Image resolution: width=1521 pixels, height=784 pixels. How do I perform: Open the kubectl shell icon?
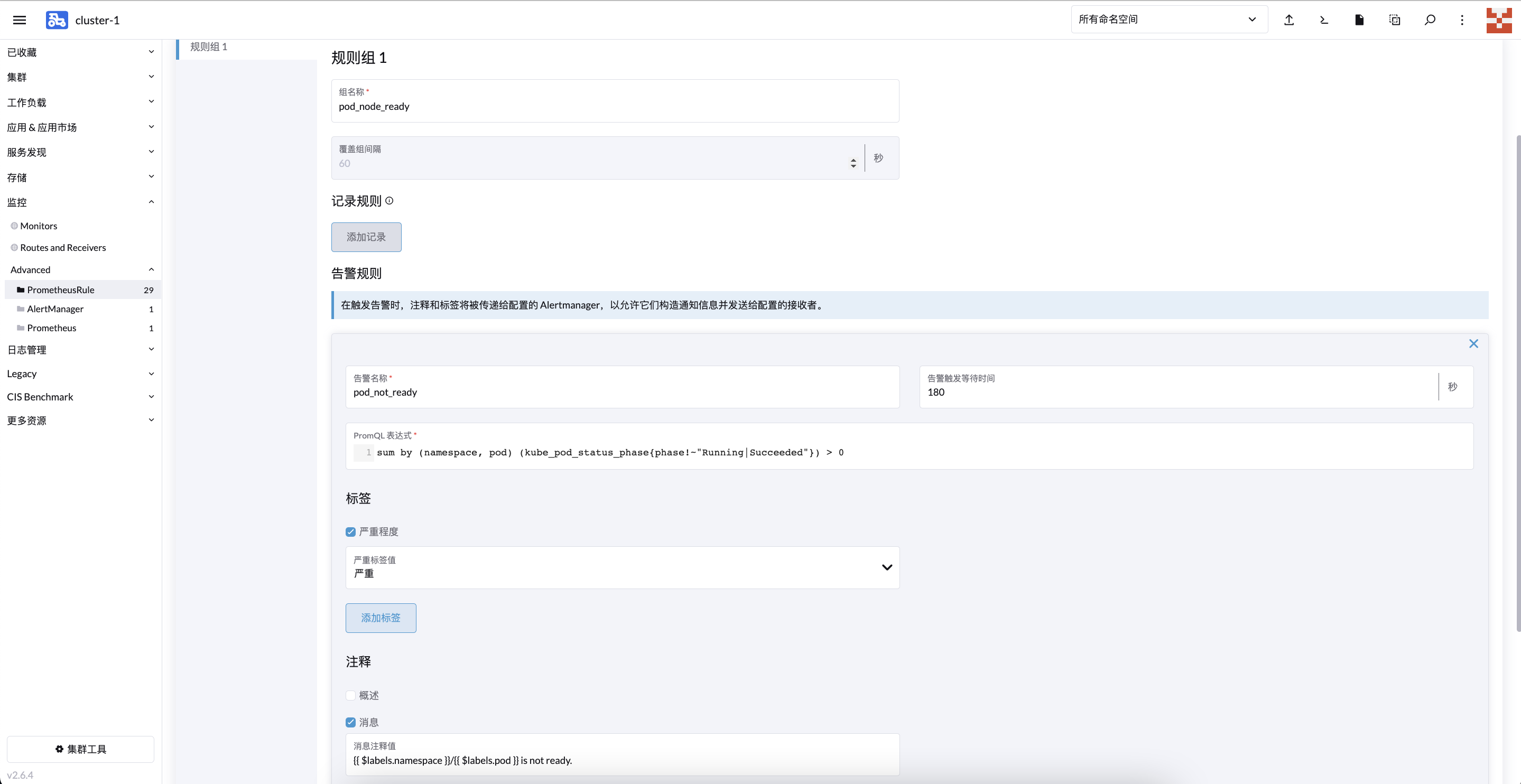[x=1324, y=20]
